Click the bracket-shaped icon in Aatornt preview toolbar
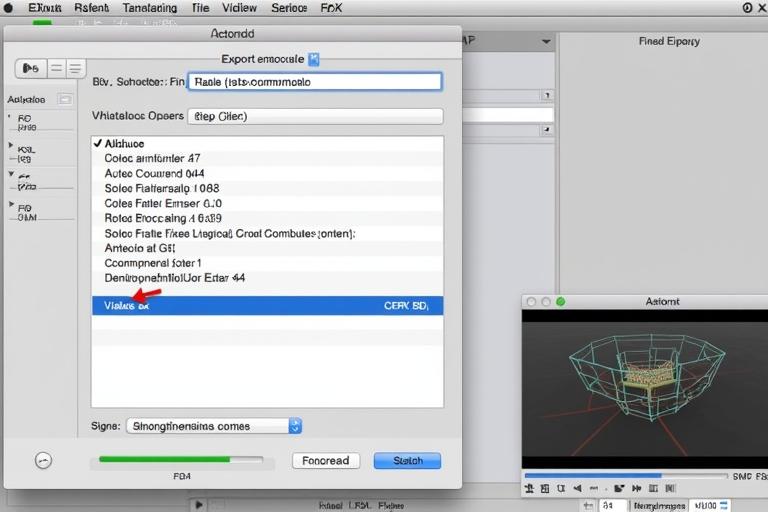 coord(561,488)
